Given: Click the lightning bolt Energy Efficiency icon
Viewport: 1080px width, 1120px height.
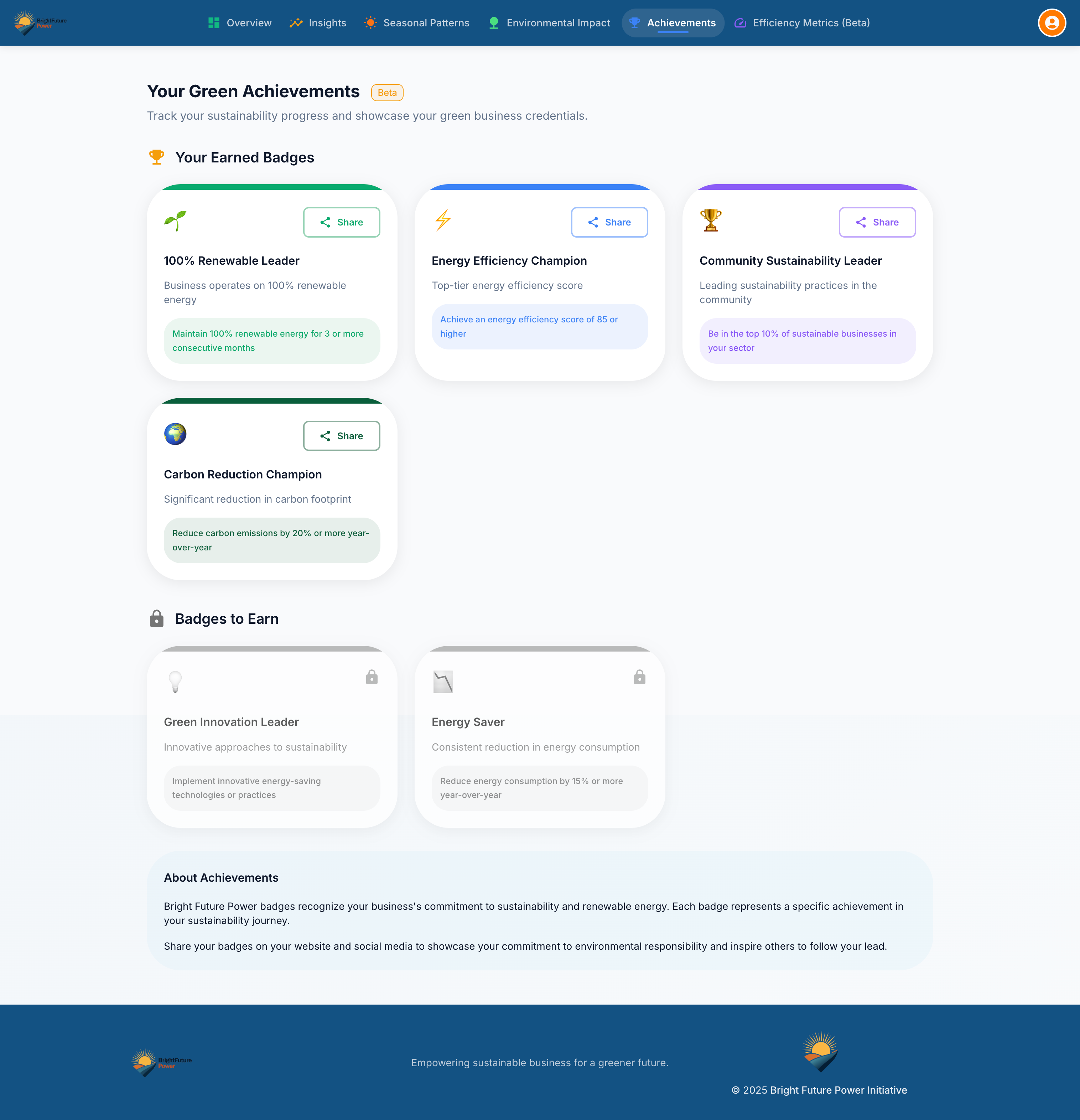Looking at the screenshot, I should tap(443, 220).
